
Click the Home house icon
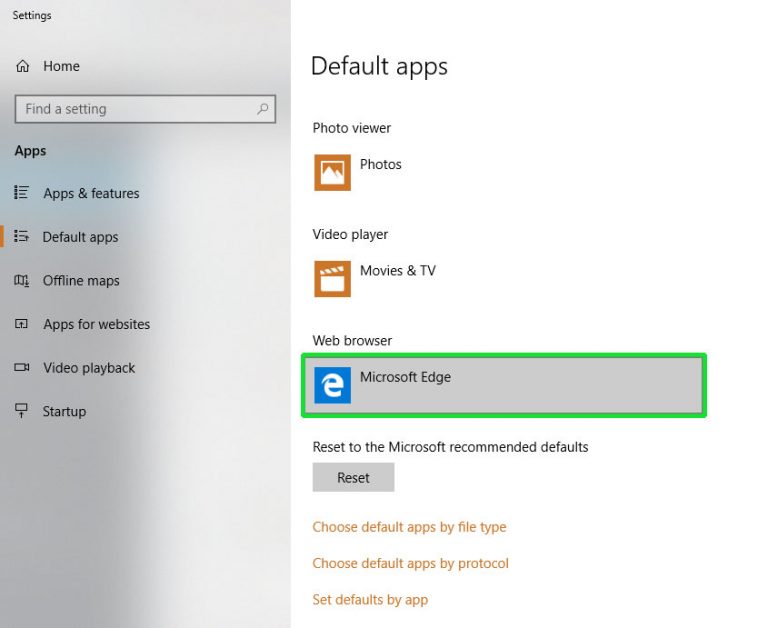23,66
